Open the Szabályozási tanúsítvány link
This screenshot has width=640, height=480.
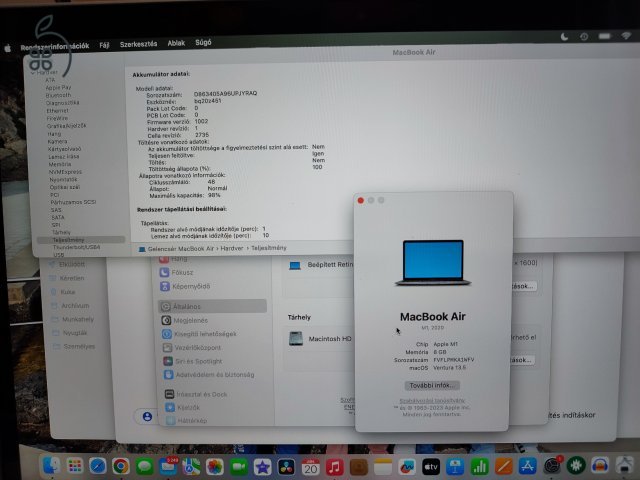(432, 401)
